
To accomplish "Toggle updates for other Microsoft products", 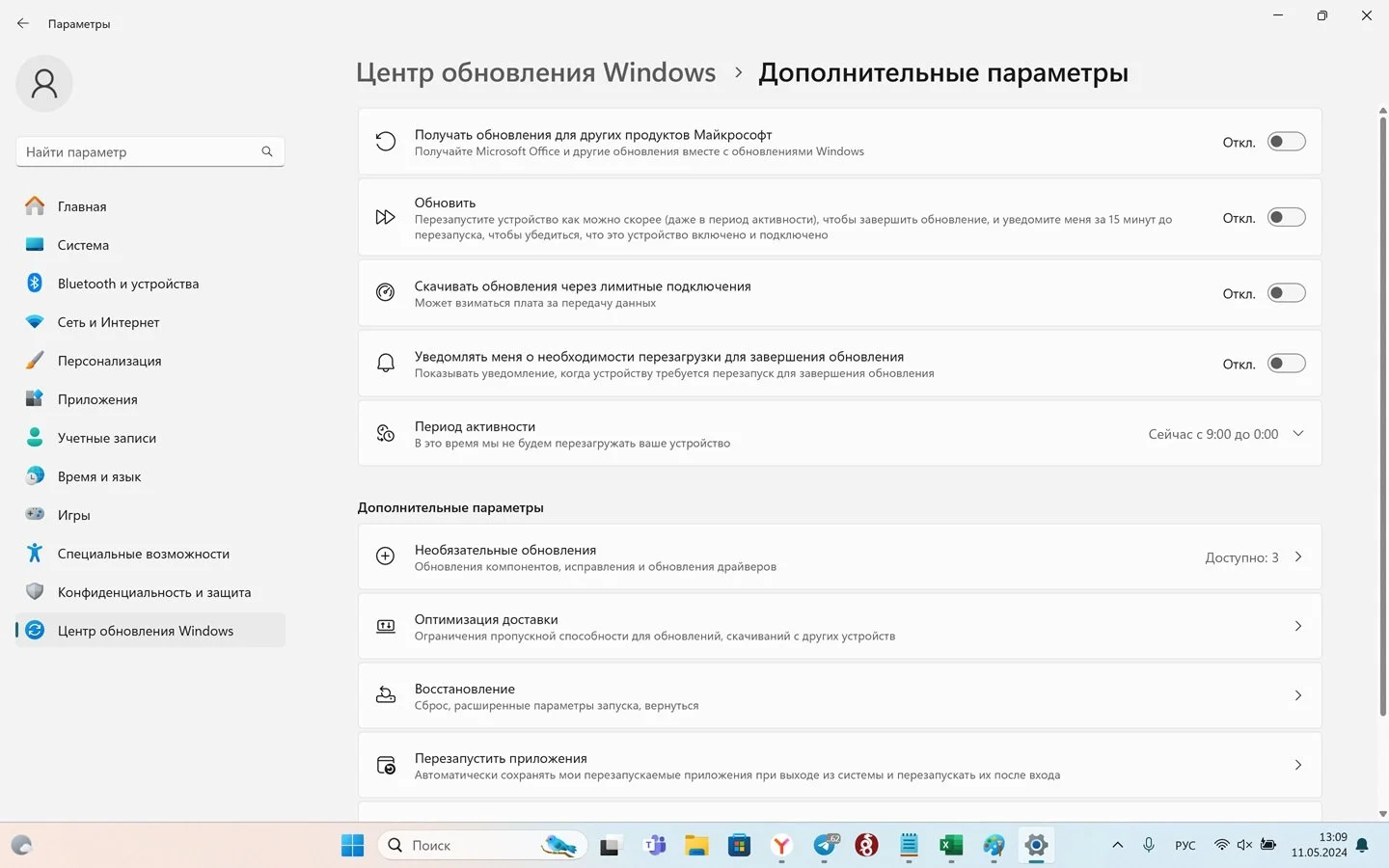I will click(1287, 142).
